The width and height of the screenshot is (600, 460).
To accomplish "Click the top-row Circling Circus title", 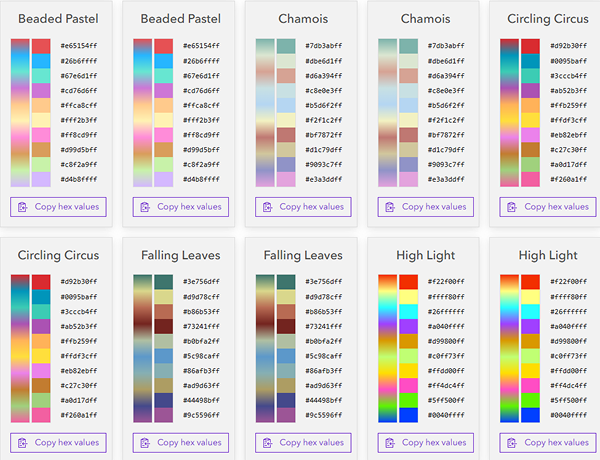I will pos(548,19).
